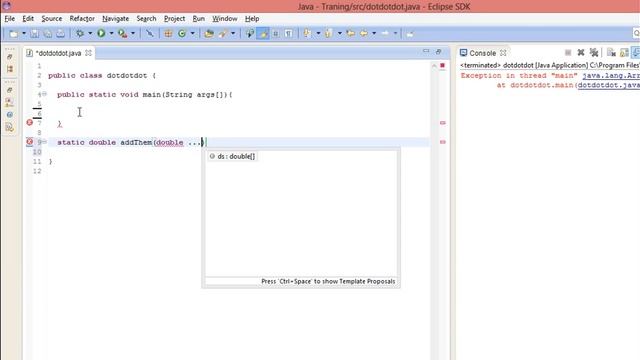Click the dotdotdot.java stack trace link

click(609, 85)
